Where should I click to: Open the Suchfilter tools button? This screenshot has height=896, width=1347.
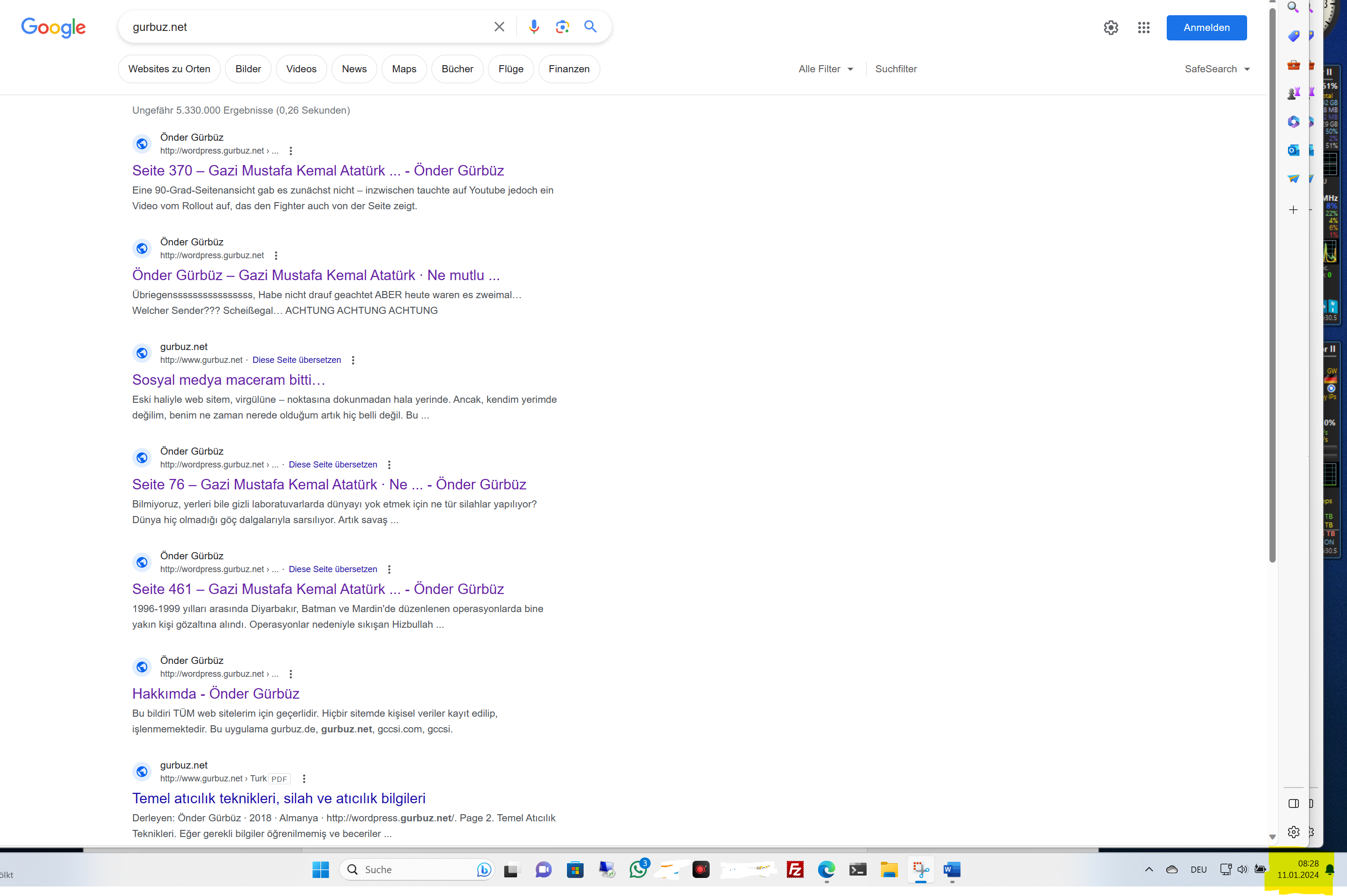(x=896, y=68)
